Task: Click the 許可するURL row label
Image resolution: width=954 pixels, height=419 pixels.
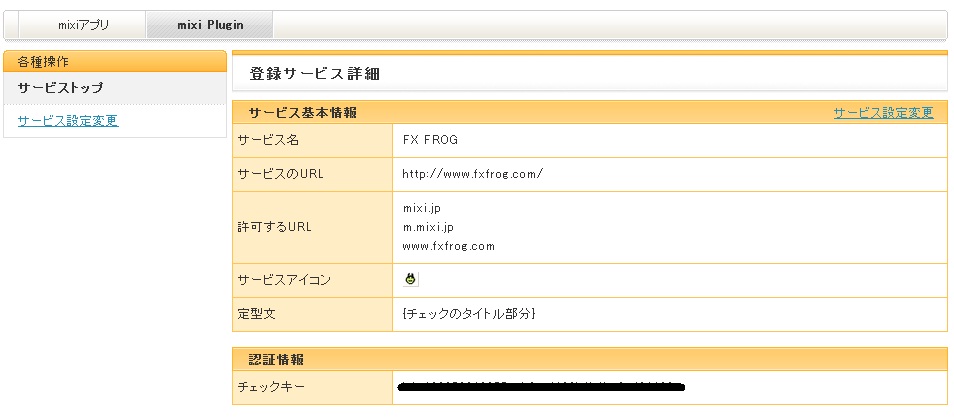Action: 274,227
